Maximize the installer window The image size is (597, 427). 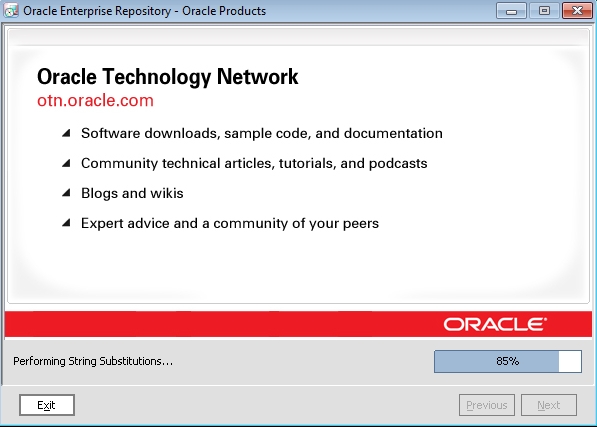pos(544,11)
